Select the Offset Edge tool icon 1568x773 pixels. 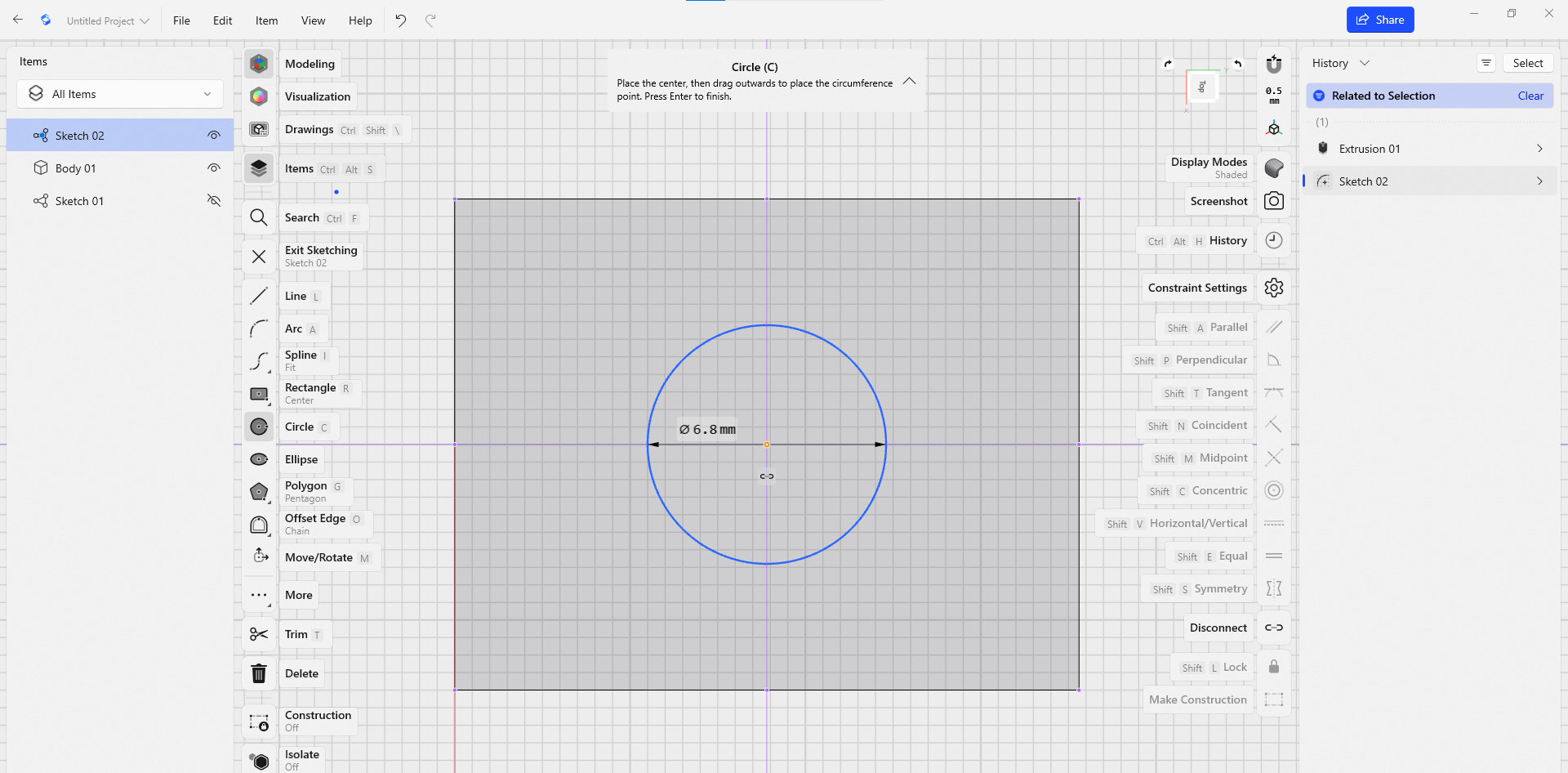tap(259, 525)
